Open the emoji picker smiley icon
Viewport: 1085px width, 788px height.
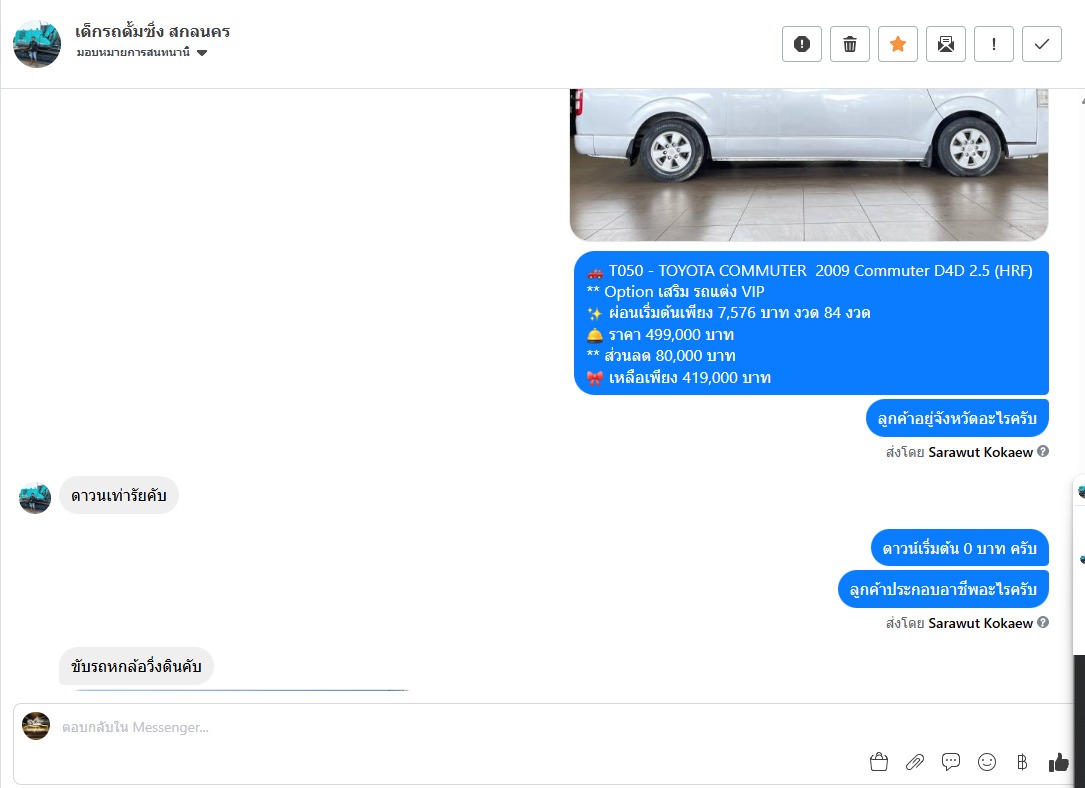[987, 762]
